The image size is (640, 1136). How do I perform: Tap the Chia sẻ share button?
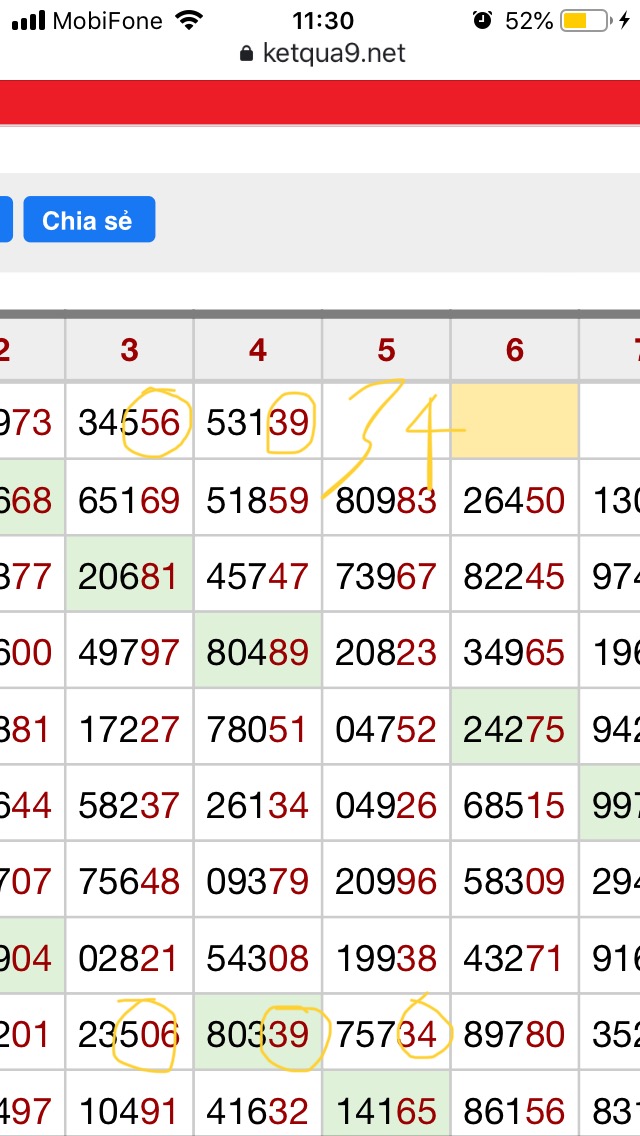88,220
